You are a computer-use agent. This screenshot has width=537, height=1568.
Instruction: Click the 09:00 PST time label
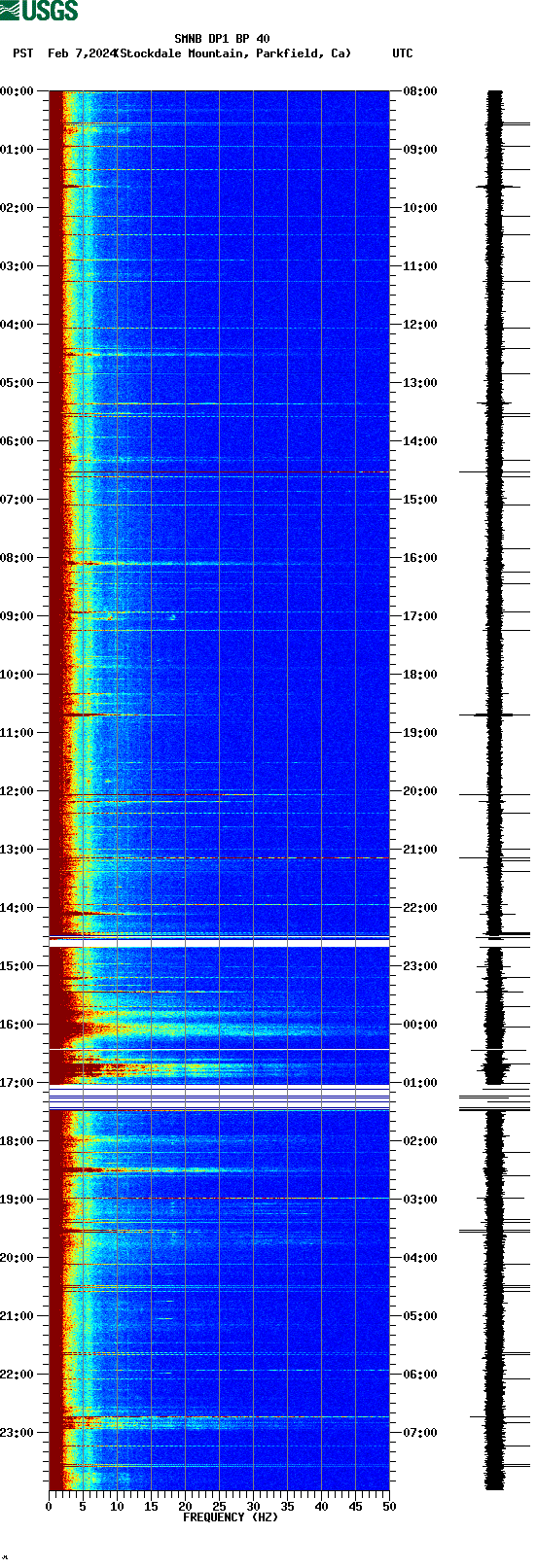[18, 616]
